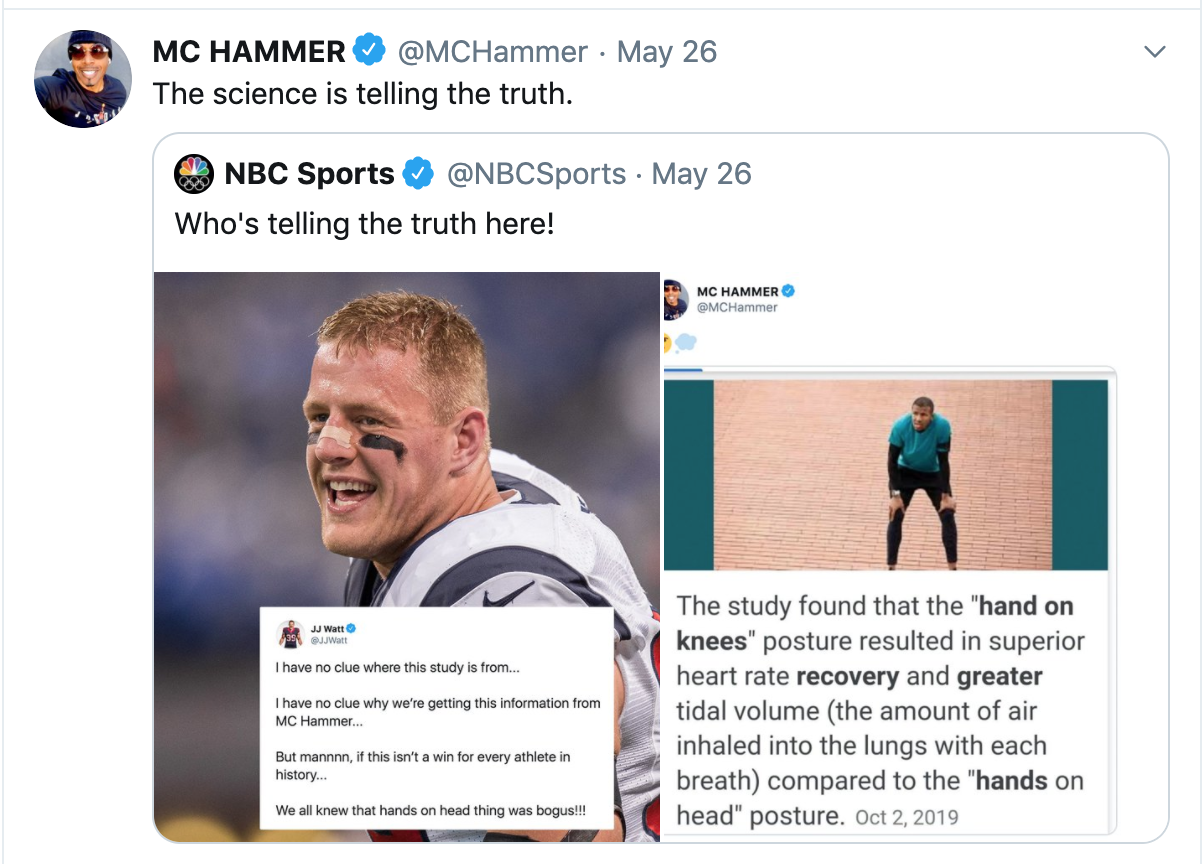The width and height of the screenshot is (1204, 864).
Task: Open the NBC Sports account name
Action: (x=309, y=174)
